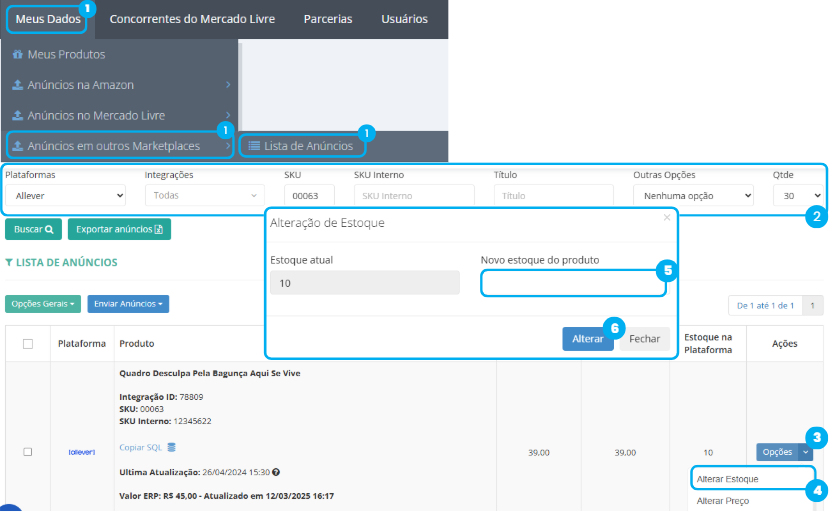Open the Integrações dropdown showing Todas
Viewport: 836px width, 512px height.
[x=205, y=196]
